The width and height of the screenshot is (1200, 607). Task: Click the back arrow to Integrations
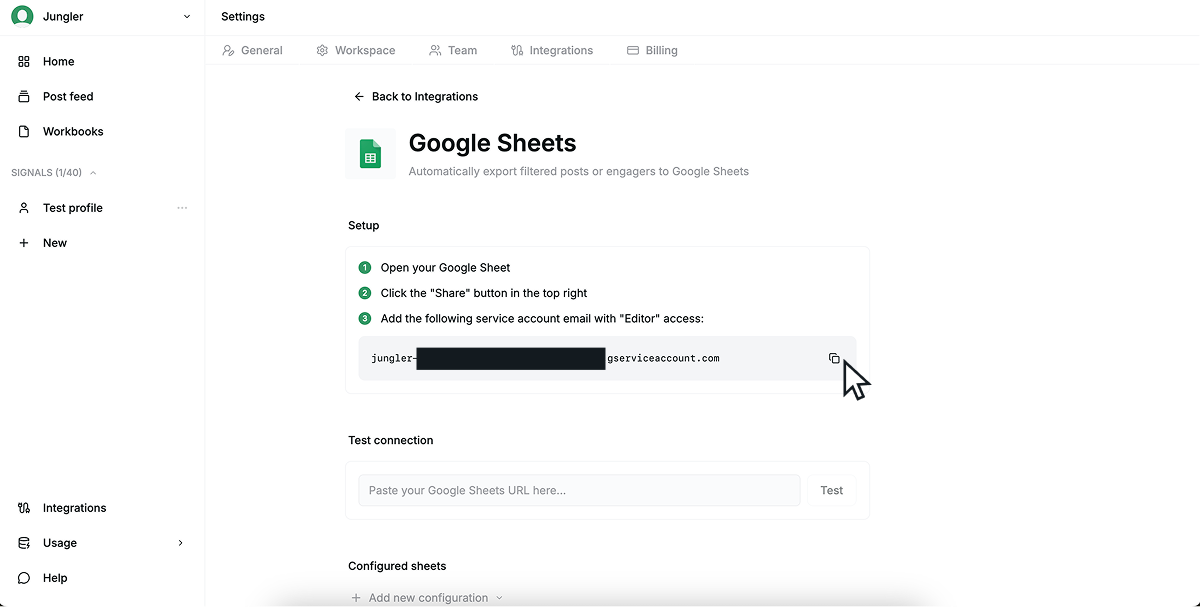point(359,97)
